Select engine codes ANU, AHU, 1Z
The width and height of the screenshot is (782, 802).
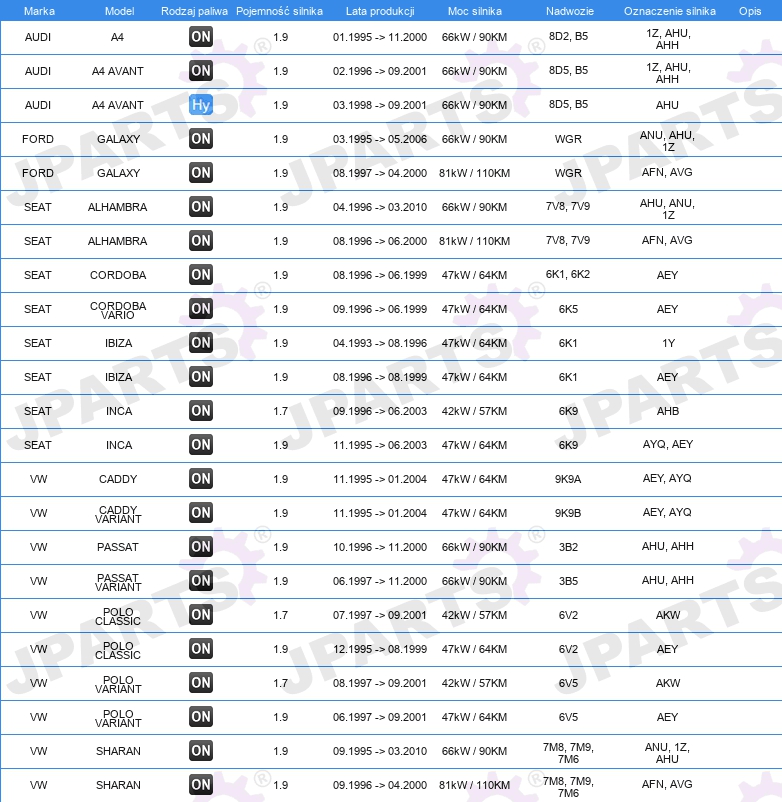point(667,141)
